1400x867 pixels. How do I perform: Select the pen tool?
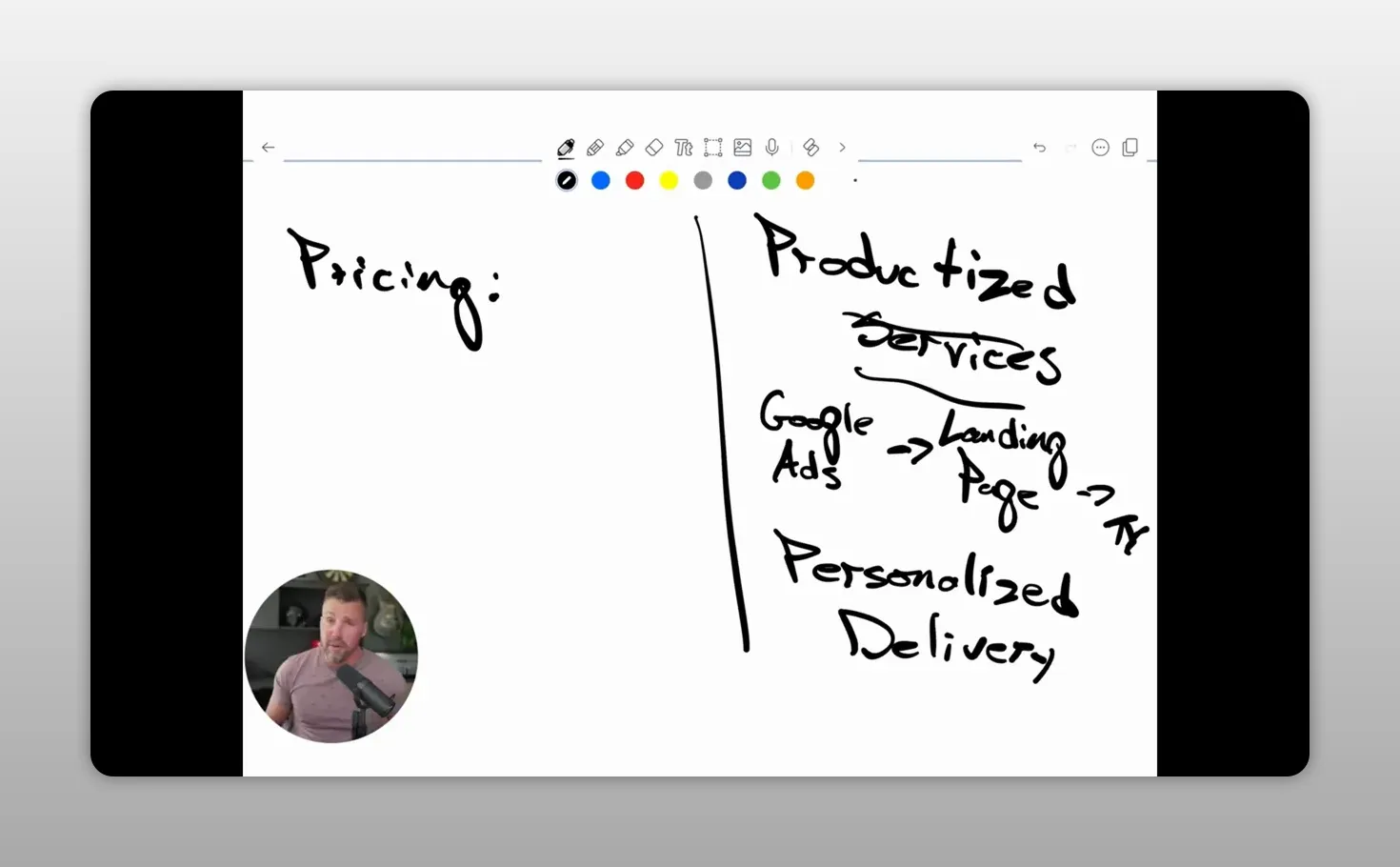[x=566, y=148]
